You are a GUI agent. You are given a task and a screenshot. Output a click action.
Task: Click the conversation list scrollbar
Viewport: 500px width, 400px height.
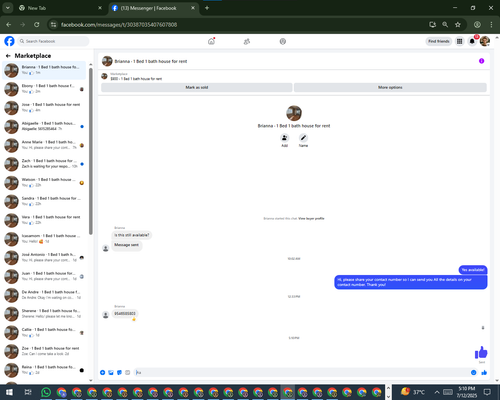(x=91, y=151)
